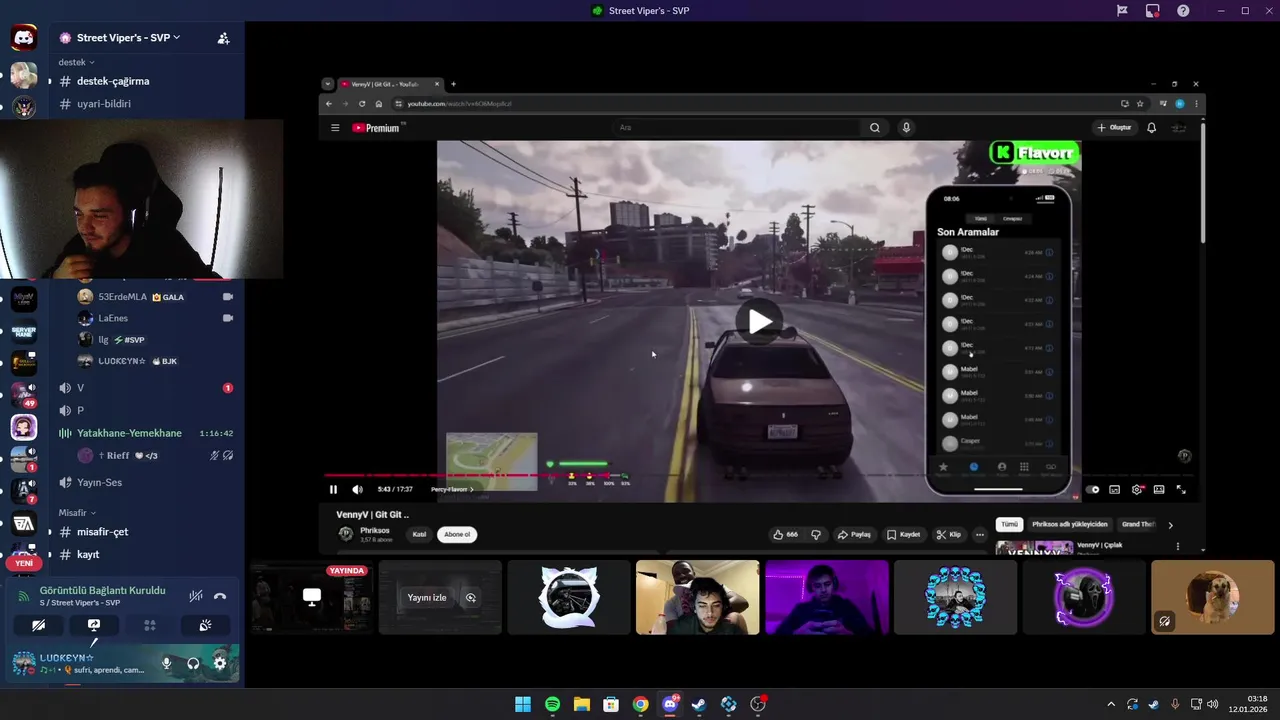Open YouTube player settings gear

1137,490
